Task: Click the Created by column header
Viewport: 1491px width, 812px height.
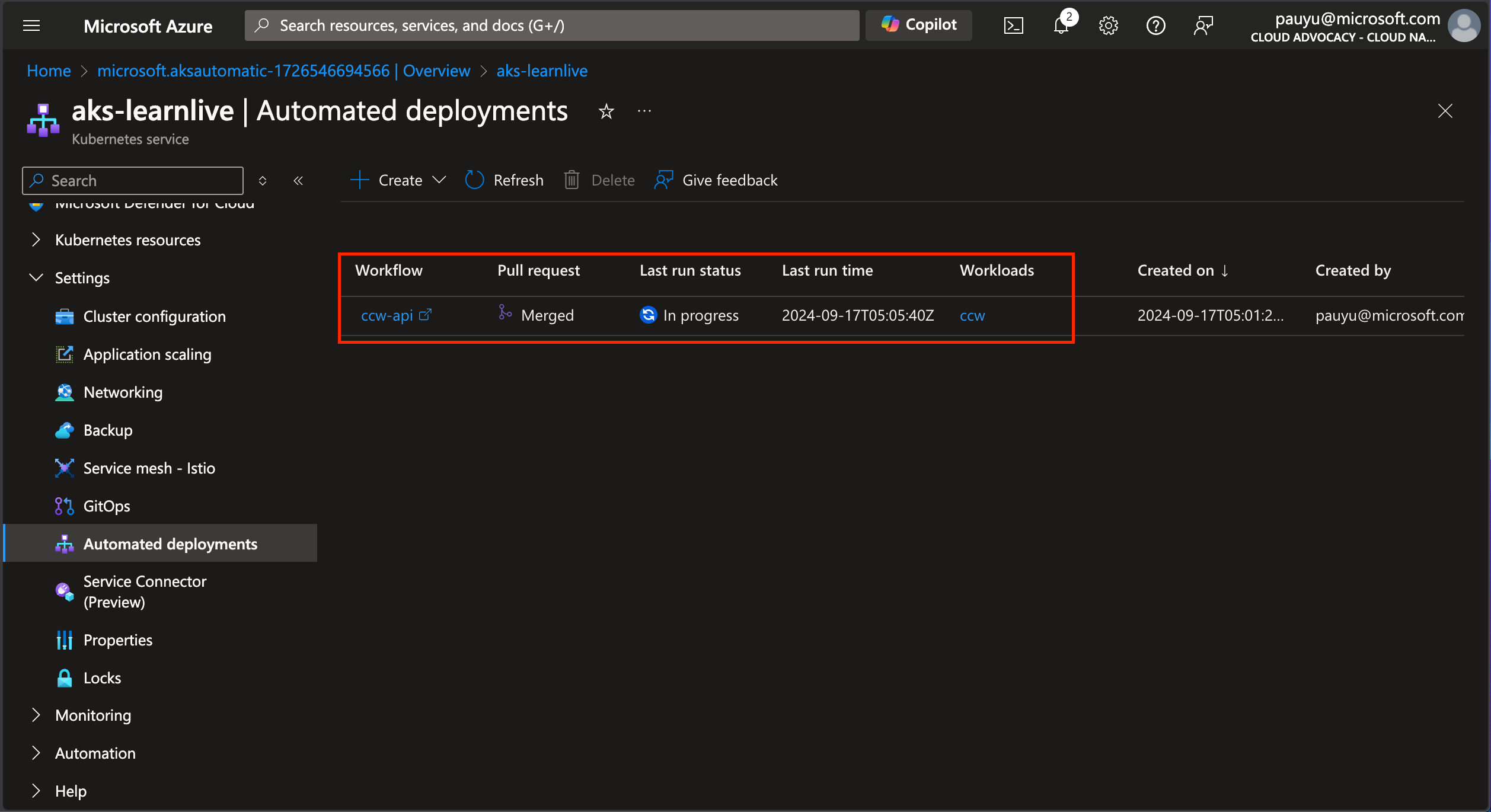Action: pyautogui.click(x=1353, y=271)
